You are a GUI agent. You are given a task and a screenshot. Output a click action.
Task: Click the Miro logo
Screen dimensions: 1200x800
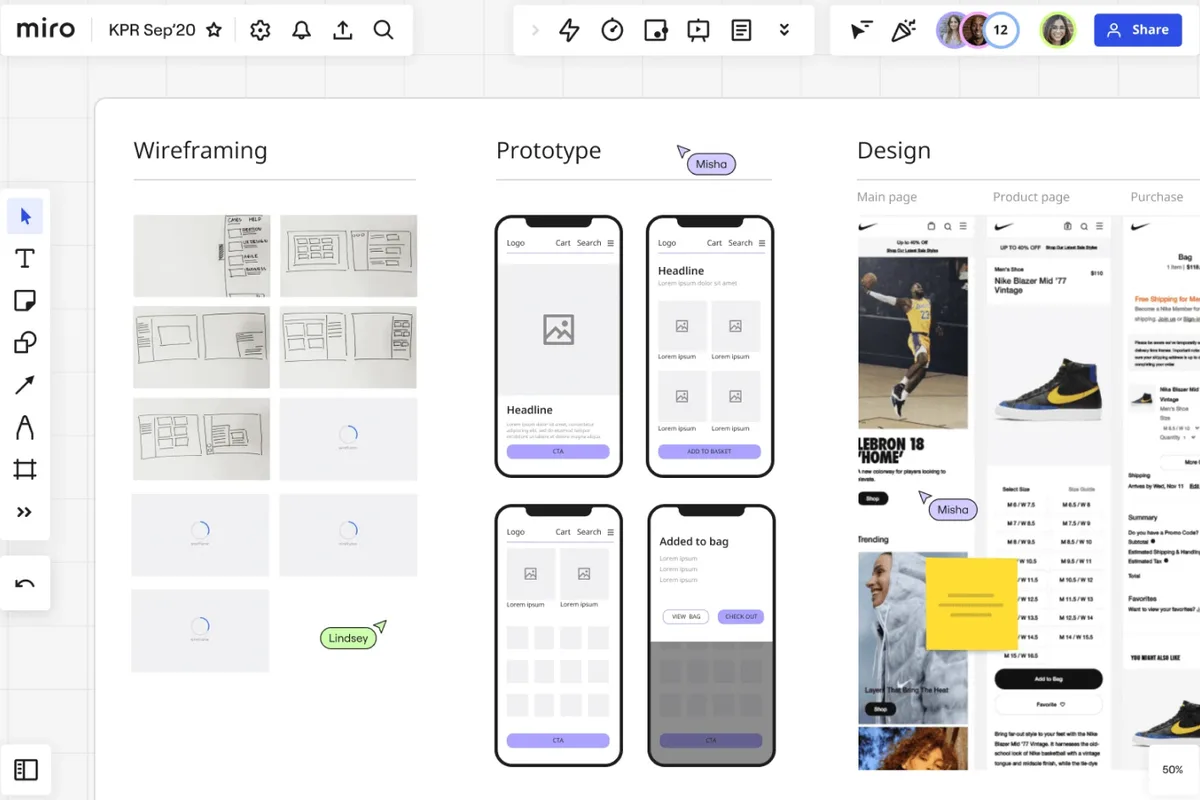pos(46,30)
